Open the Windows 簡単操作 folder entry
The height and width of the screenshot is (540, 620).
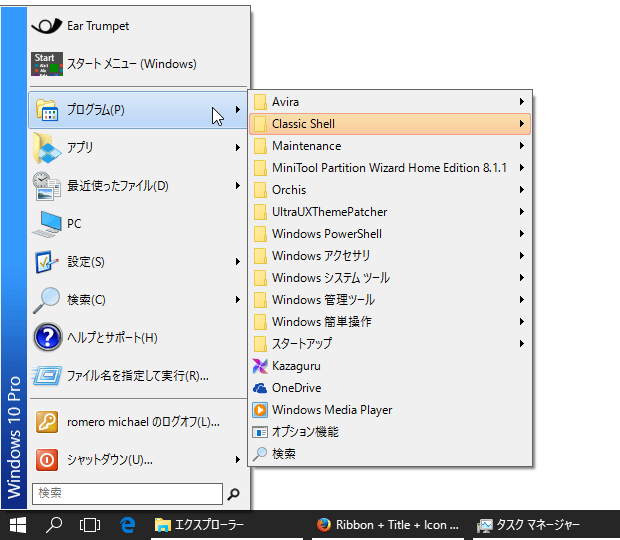point(390,322)
